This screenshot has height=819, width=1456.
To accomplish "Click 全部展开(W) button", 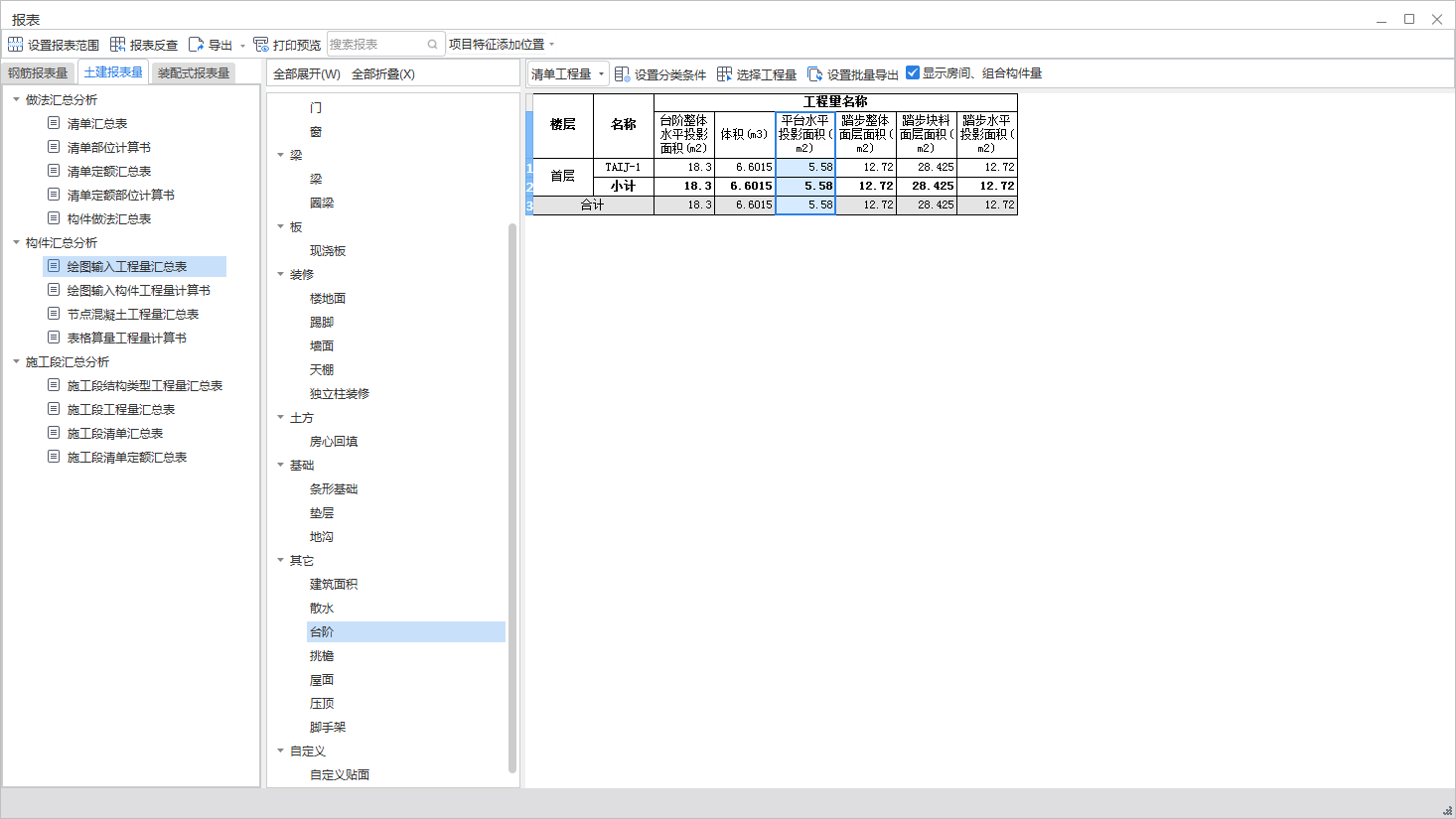I will point(307,74).
